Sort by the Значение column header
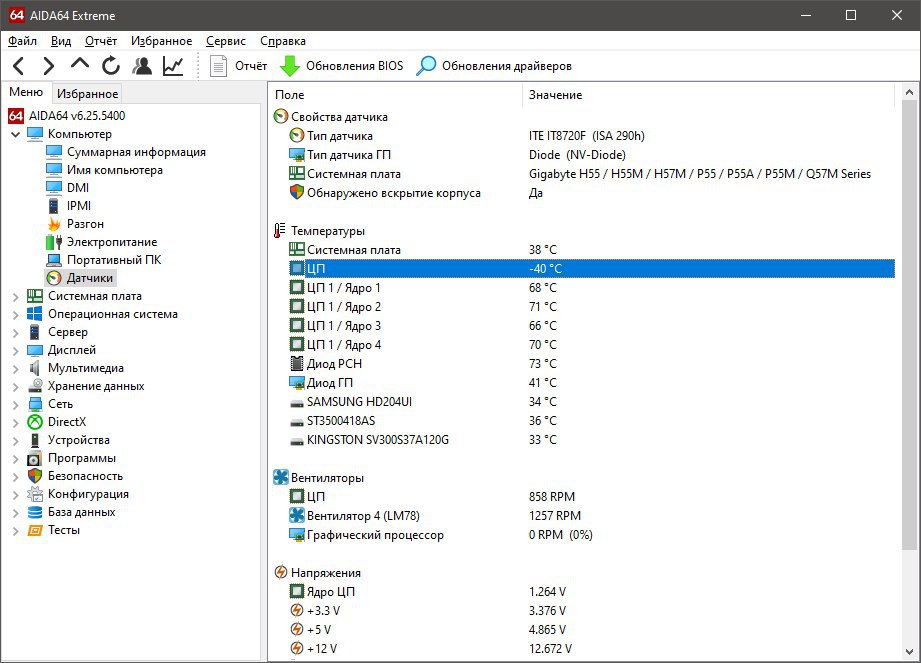This screenshot has width=921, height=663. (708, 95)
